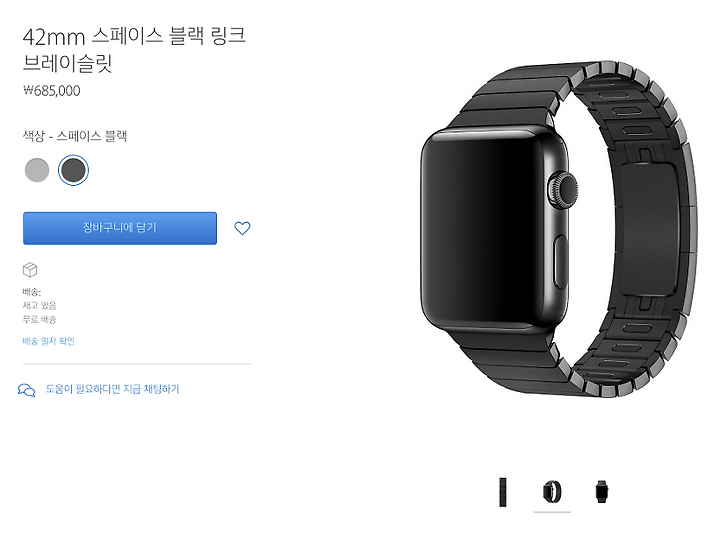This screenshot has width=720, height=533.
Task: Click the 무료 배송 free shipping text
Action: click(39, 320)
